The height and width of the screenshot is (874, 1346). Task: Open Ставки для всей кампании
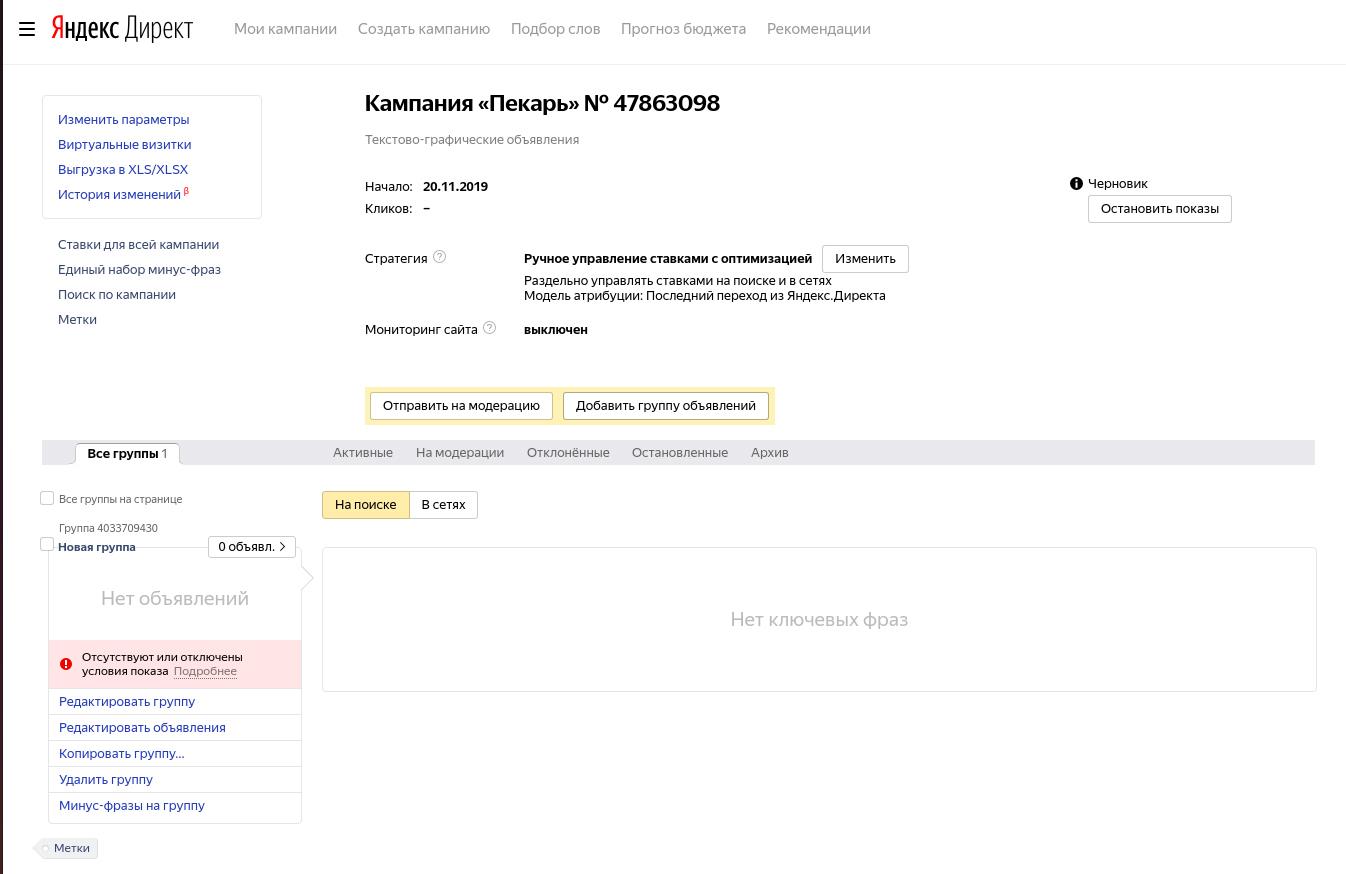point(138,245)
